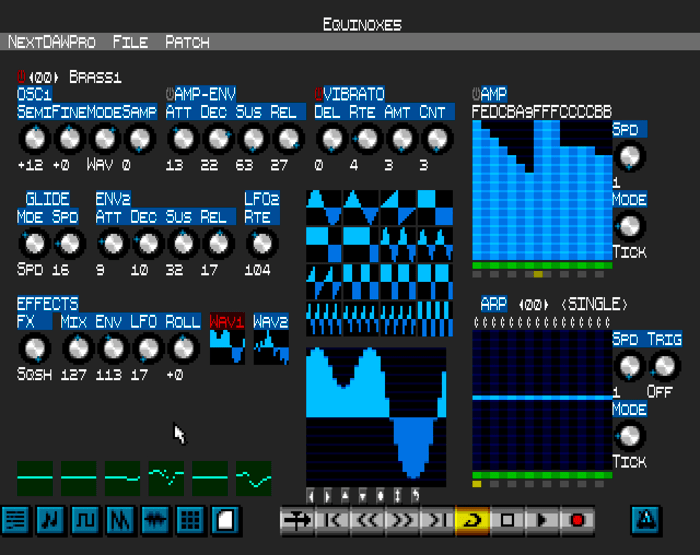Select the WAV1 waveform slot

(227, 339)
